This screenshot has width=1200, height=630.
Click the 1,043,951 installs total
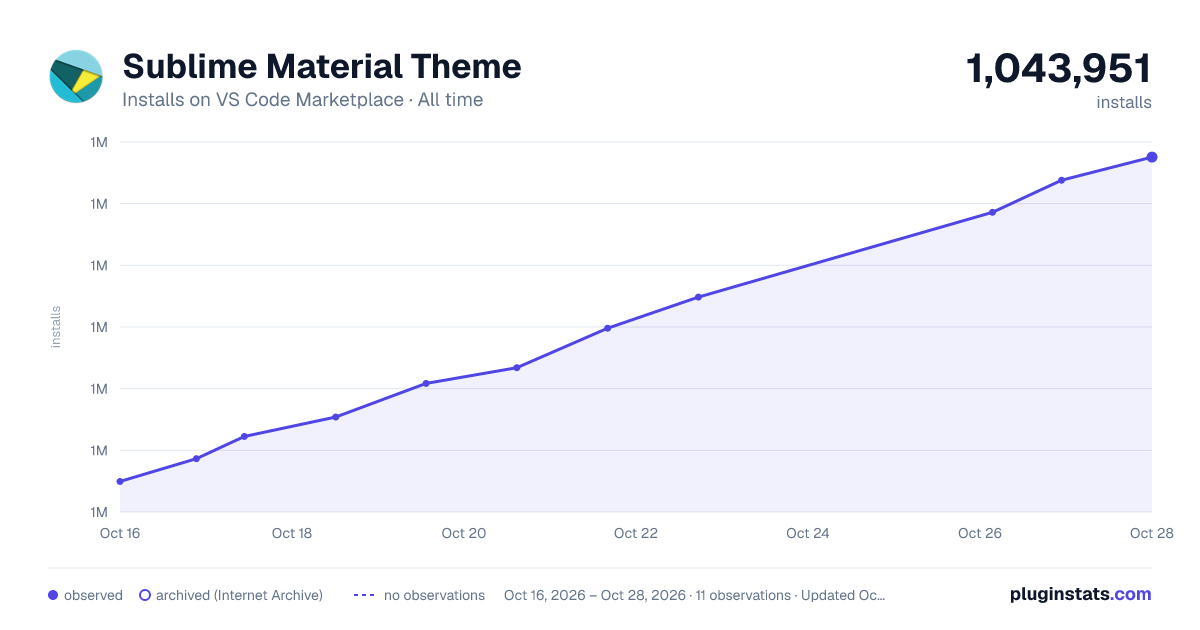(x=1058, y=69)
